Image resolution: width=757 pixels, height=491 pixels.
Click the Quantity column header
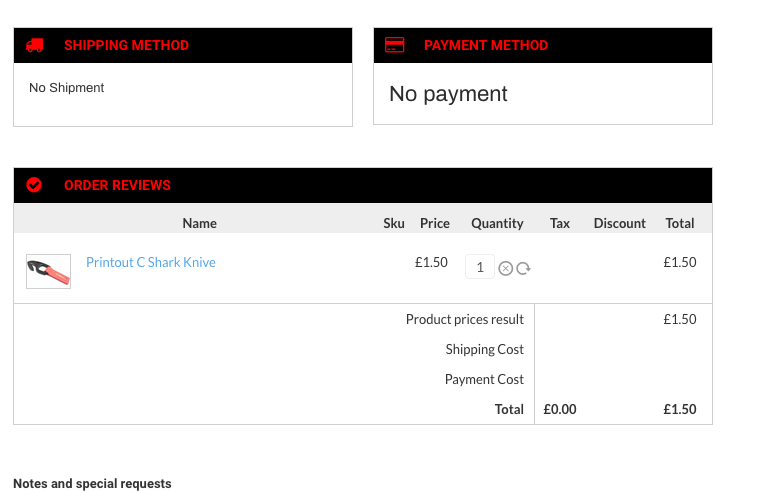497,223
